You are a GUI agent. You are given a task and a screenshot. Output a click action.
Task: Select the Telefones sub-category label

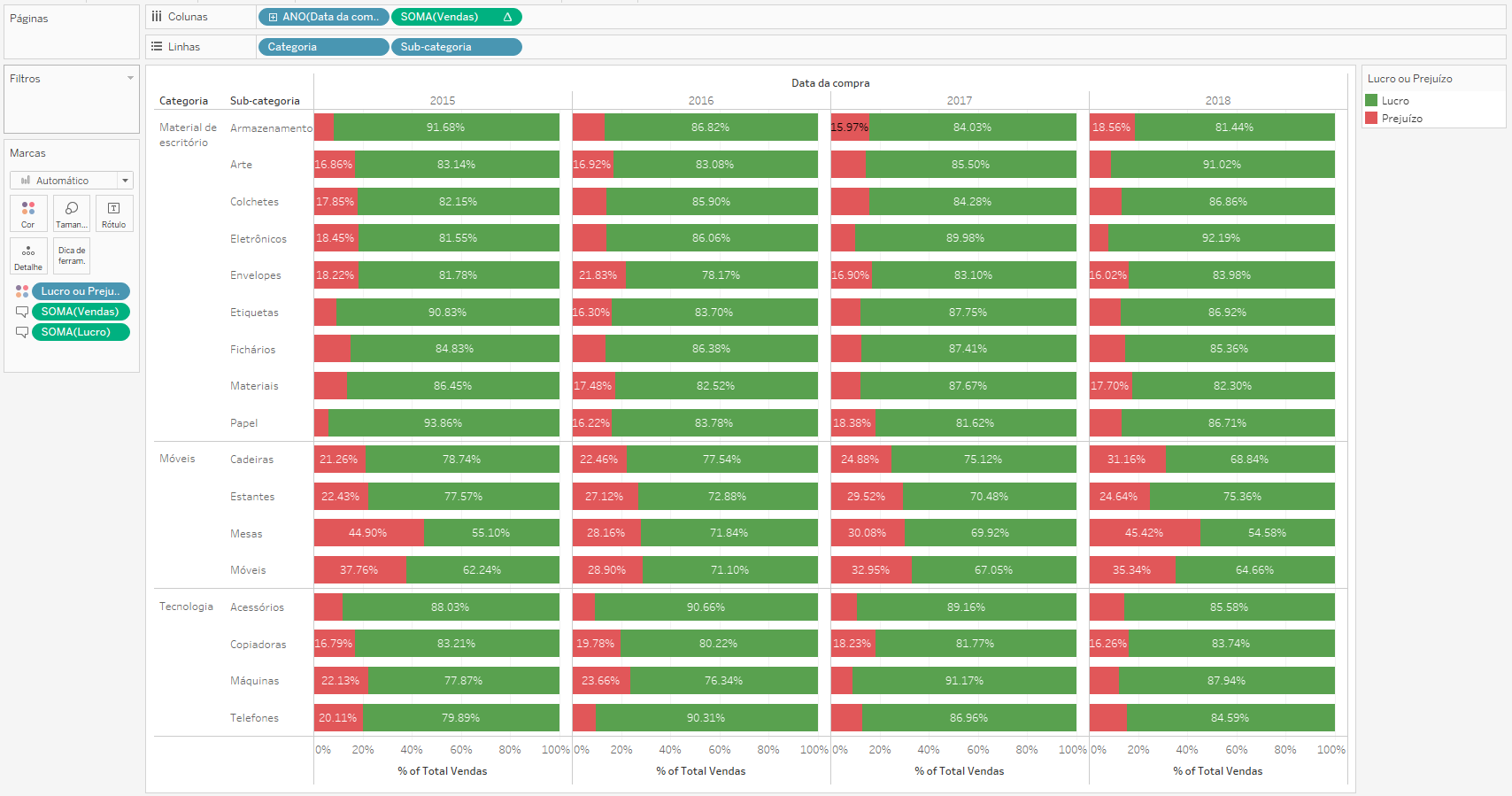coord(255,718)
